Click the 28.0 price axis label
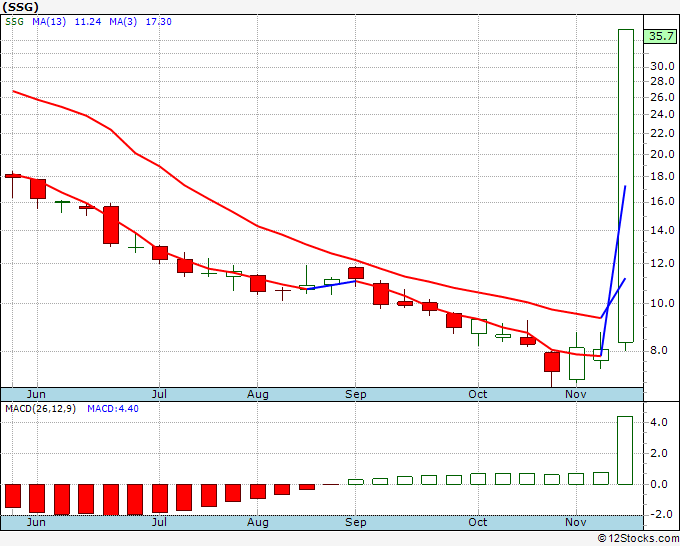This screenshot has height=546, width=680. point(662,81)
